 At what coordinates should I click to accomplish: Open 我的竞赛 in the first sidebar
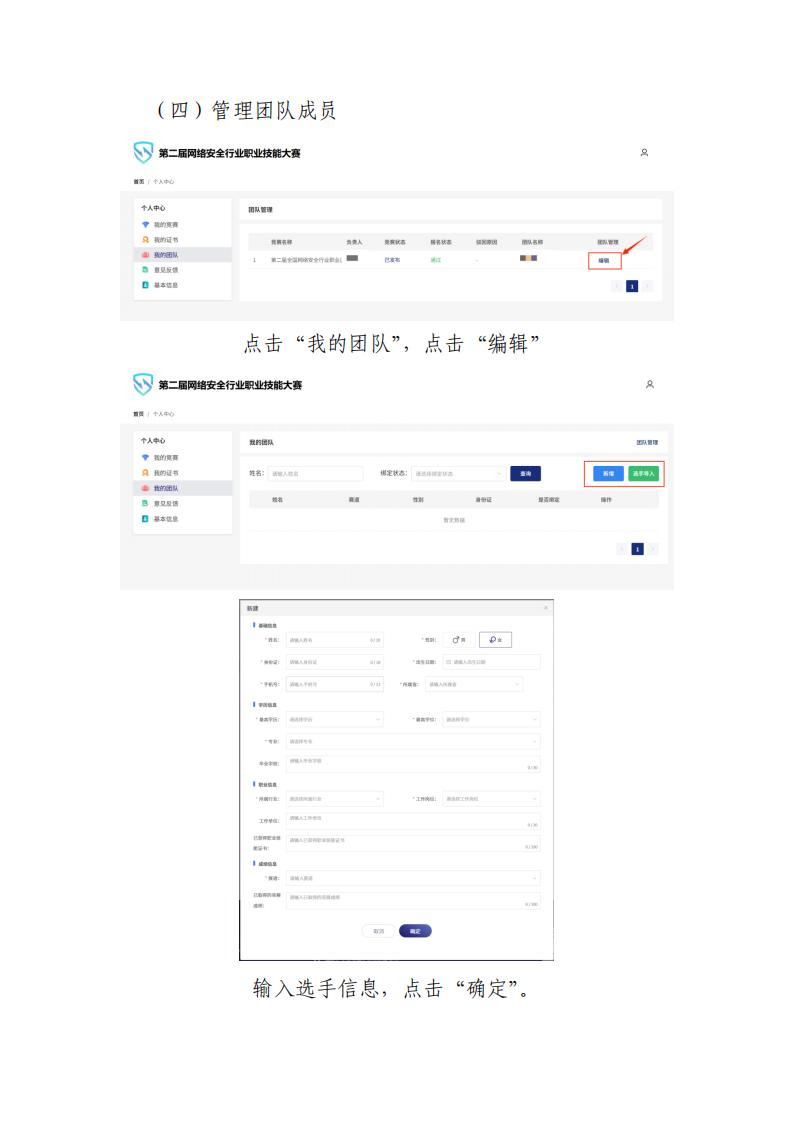(x=165, y=225)
